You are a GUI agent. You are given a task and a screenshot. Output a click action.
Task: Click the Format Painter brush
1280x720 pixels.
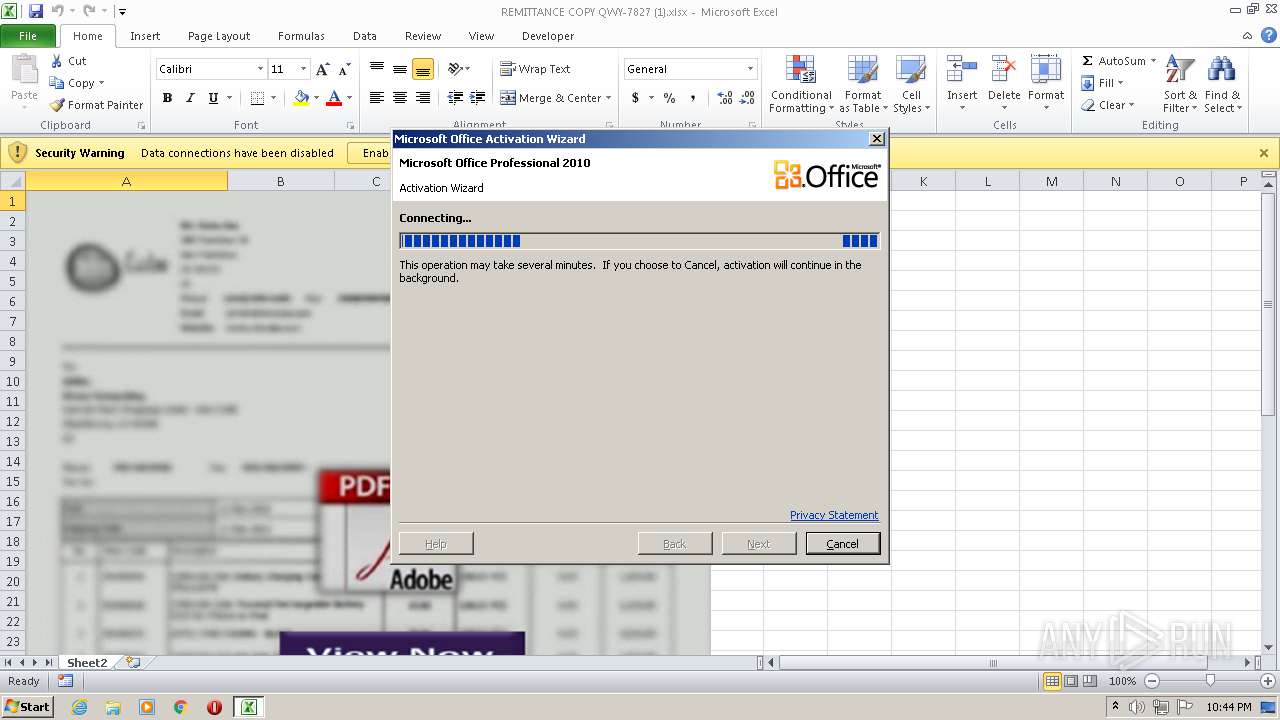[57, 105]
